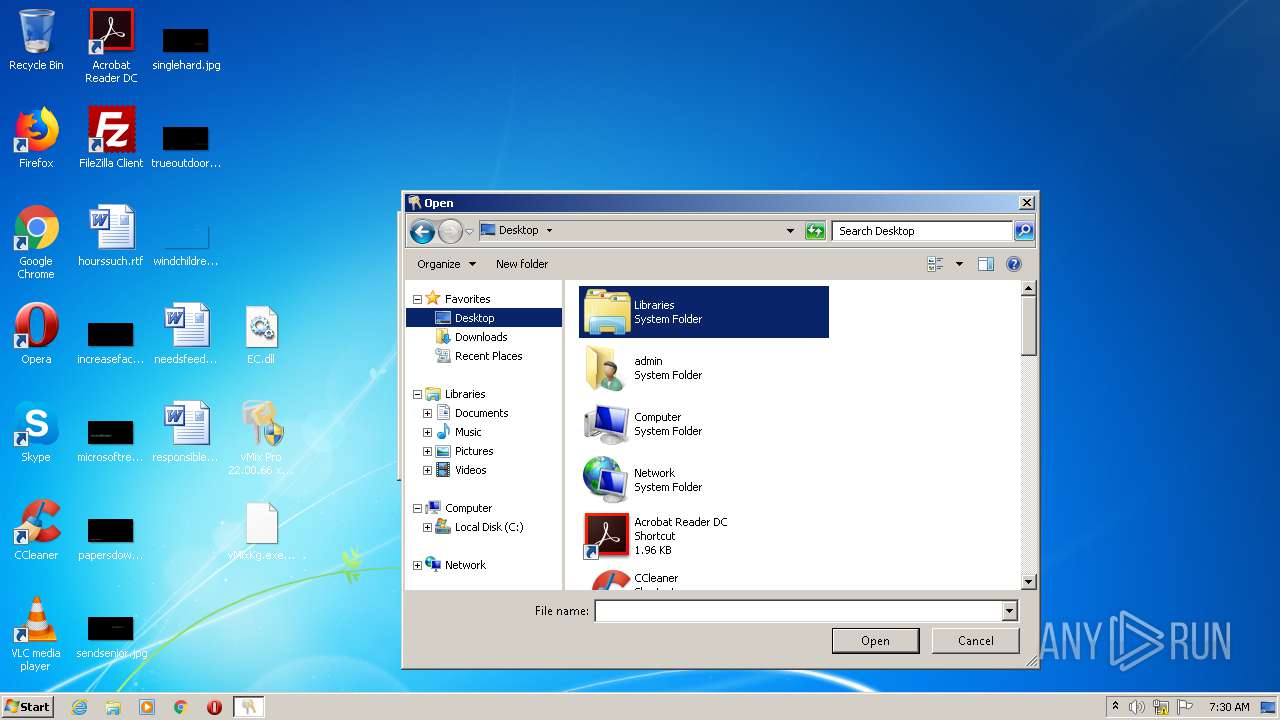Click Windows Explorer folder in taskbar
This screenshot has width=1280, height=720.
(113, 707)
